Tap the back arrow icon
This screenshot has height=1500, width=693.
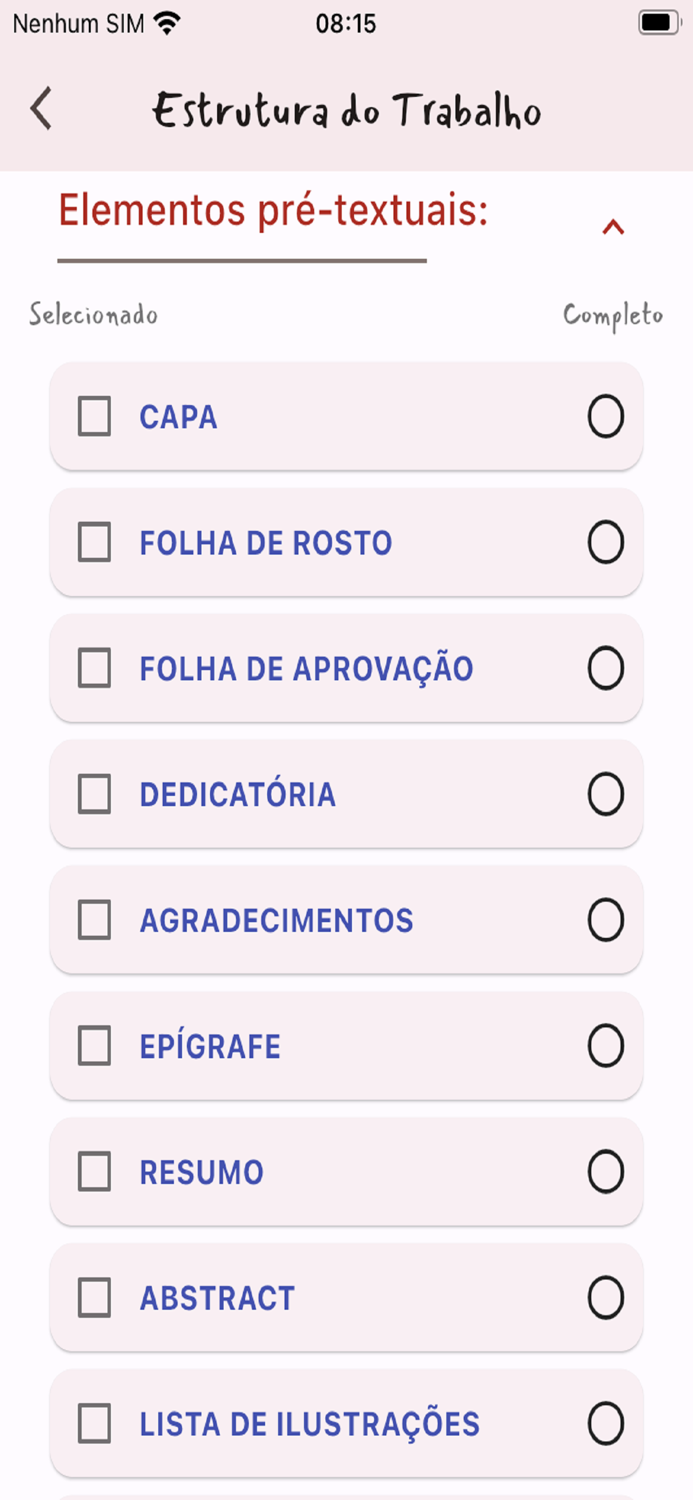tap(40, 110)
